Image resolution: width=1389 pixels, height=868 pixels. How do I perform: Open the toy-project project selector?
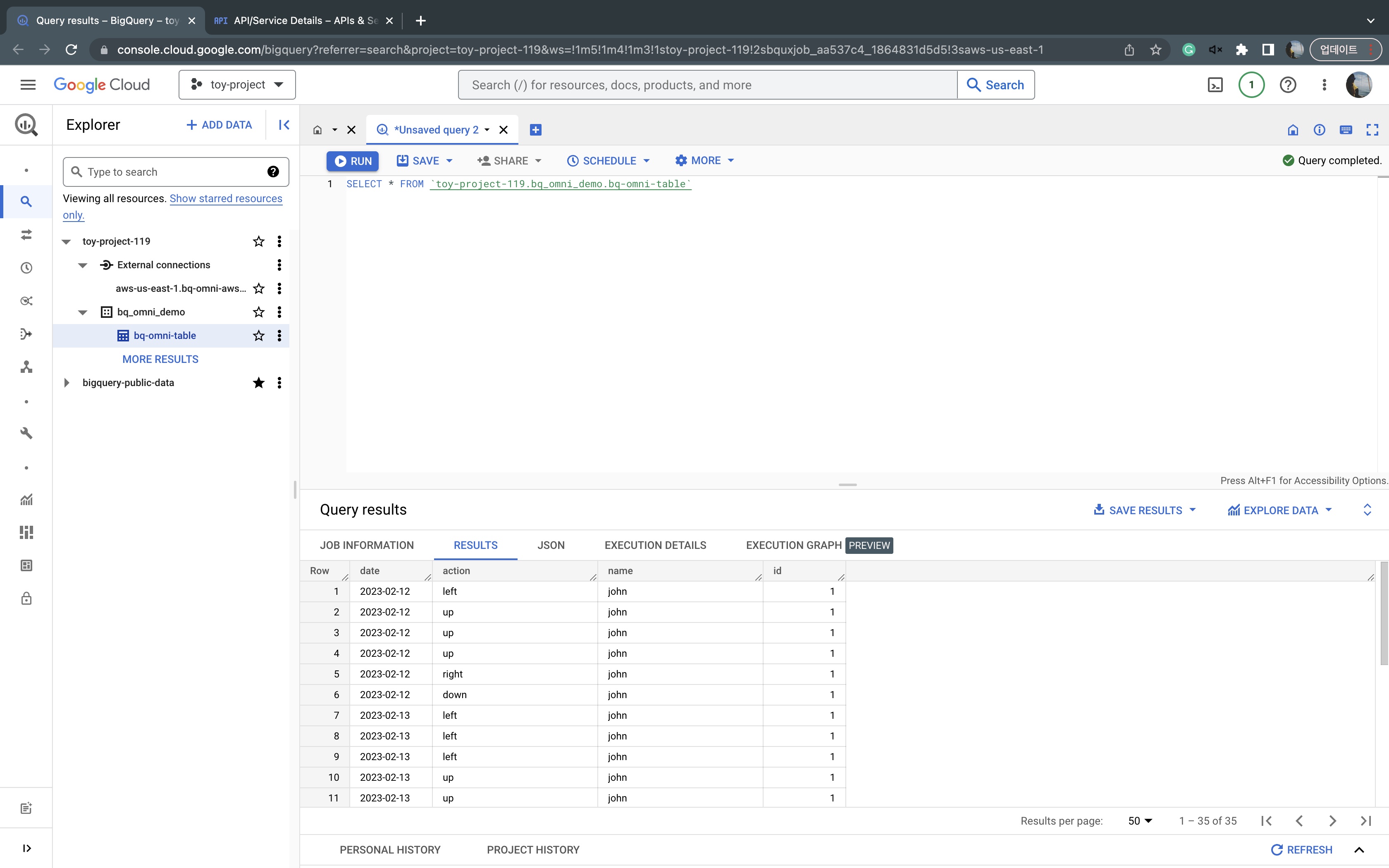pyautogui.click(x=237, y=85)
